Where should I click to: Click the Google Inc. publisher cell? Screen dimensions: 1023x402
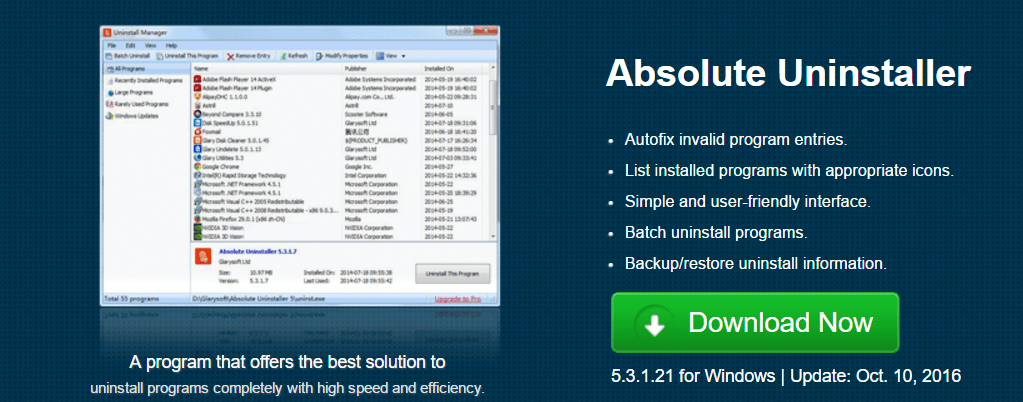coord(359,166)
